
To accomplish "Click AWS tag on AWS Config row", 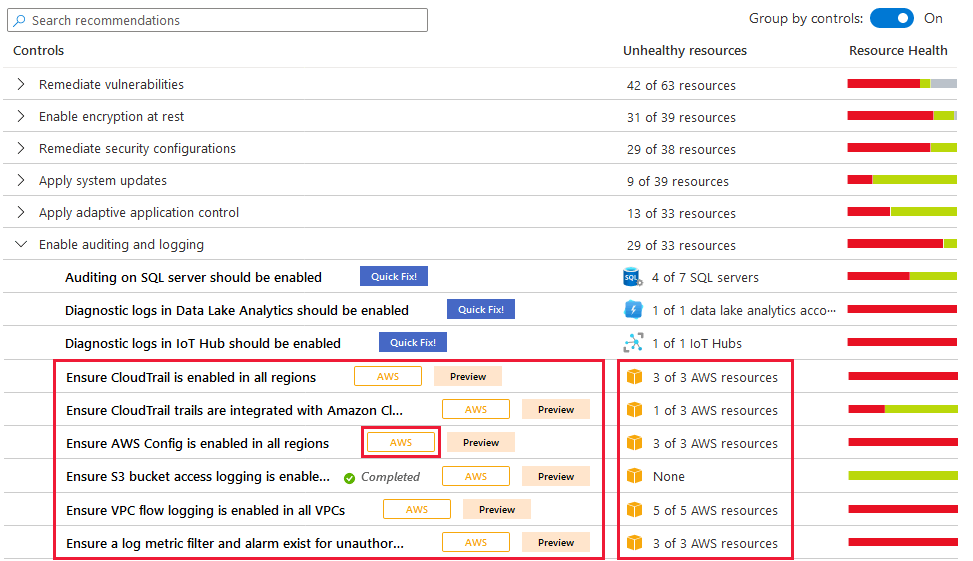I will [401, 442].
